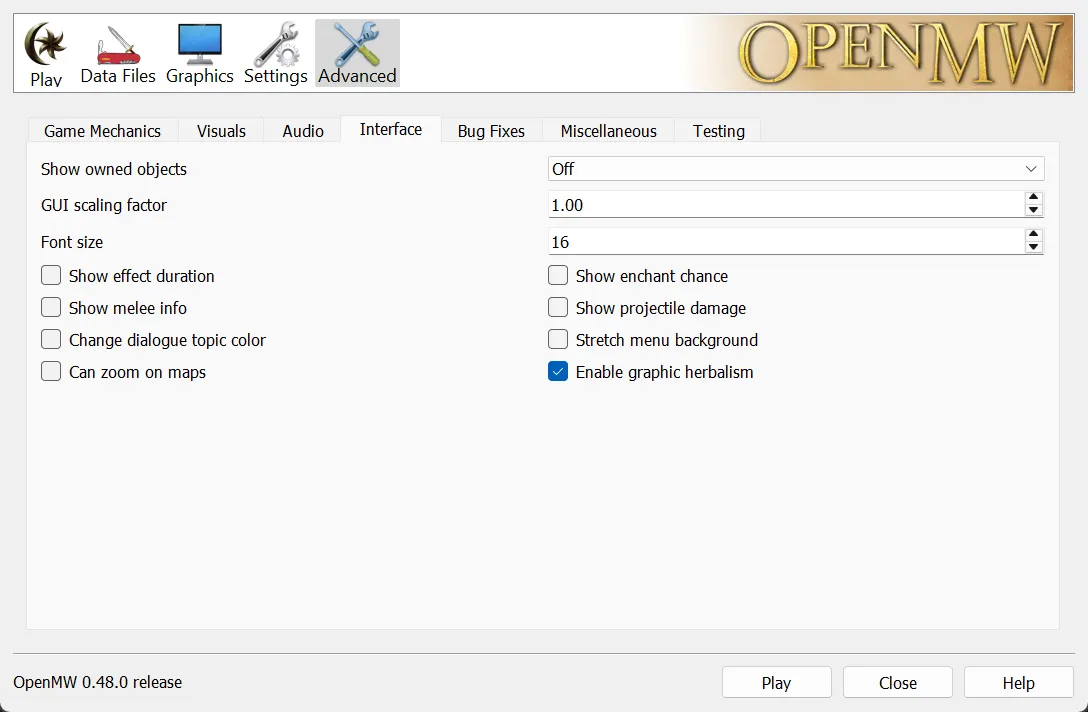Switch to the Audio tab

click(303, 131)
